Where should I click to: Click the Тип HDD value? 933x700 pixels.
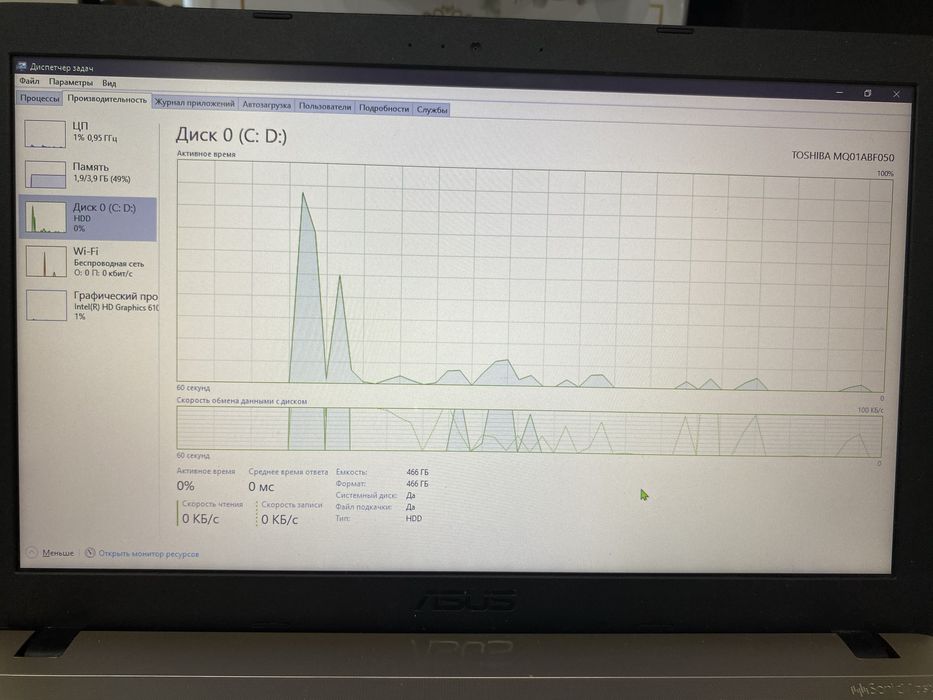[414, 518]
